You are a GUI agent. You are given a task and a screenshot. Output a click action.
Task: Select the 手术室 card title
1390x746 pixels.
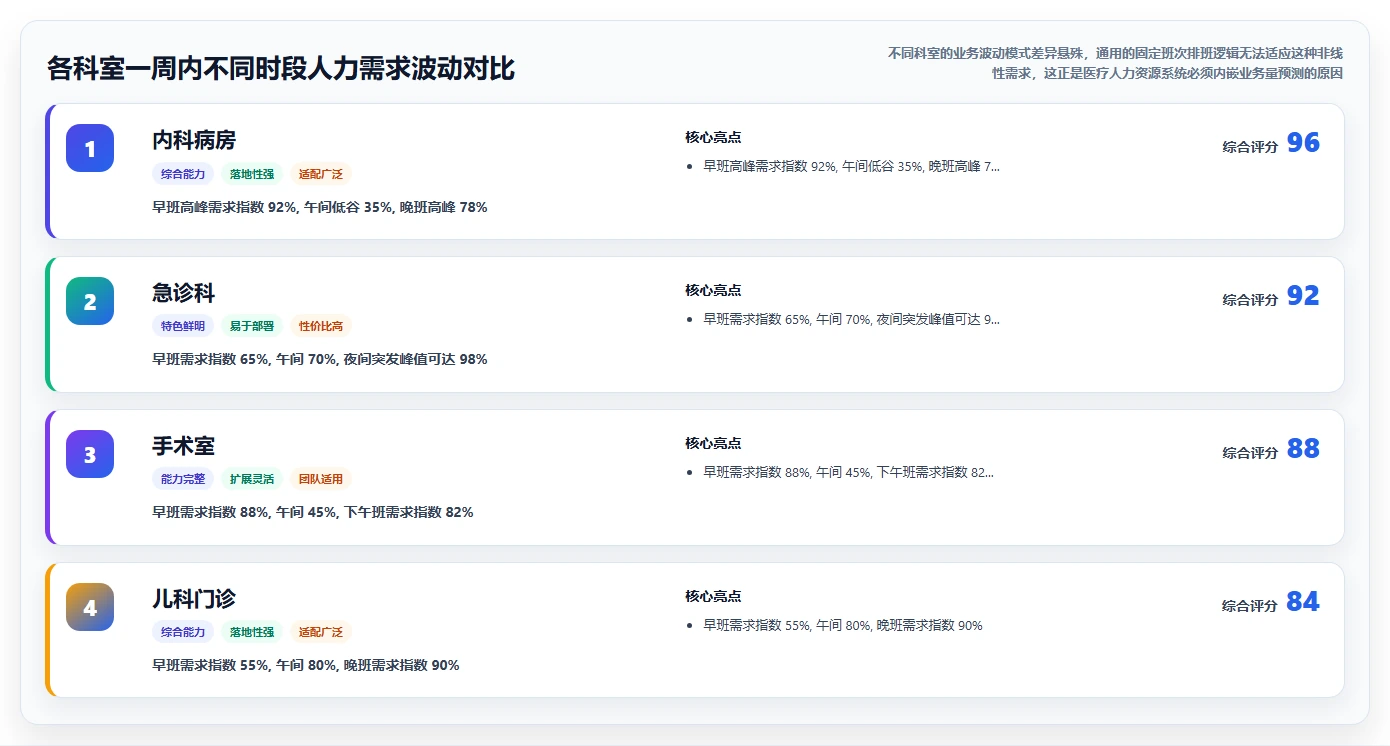[x=183, y=446]
